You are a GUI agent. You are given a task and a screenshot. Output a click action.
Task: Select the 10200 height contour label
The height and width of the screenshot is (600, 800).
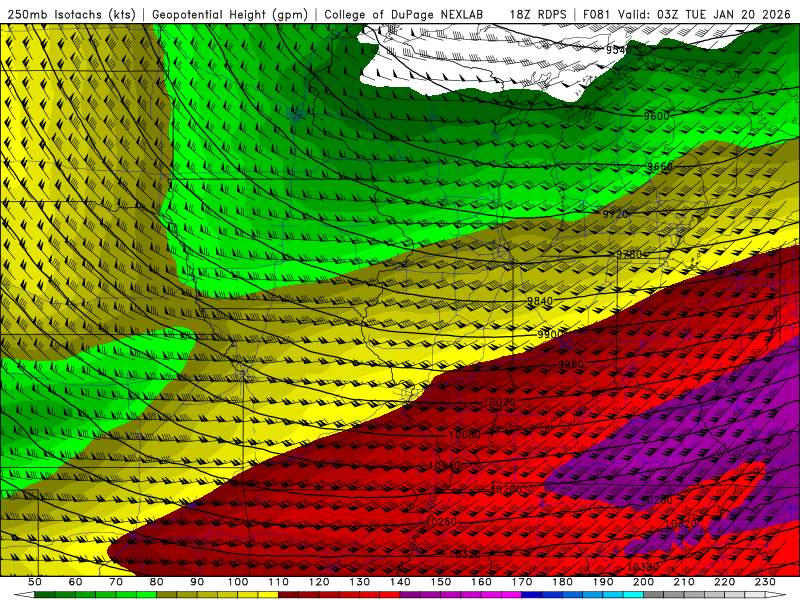(506, 489)
